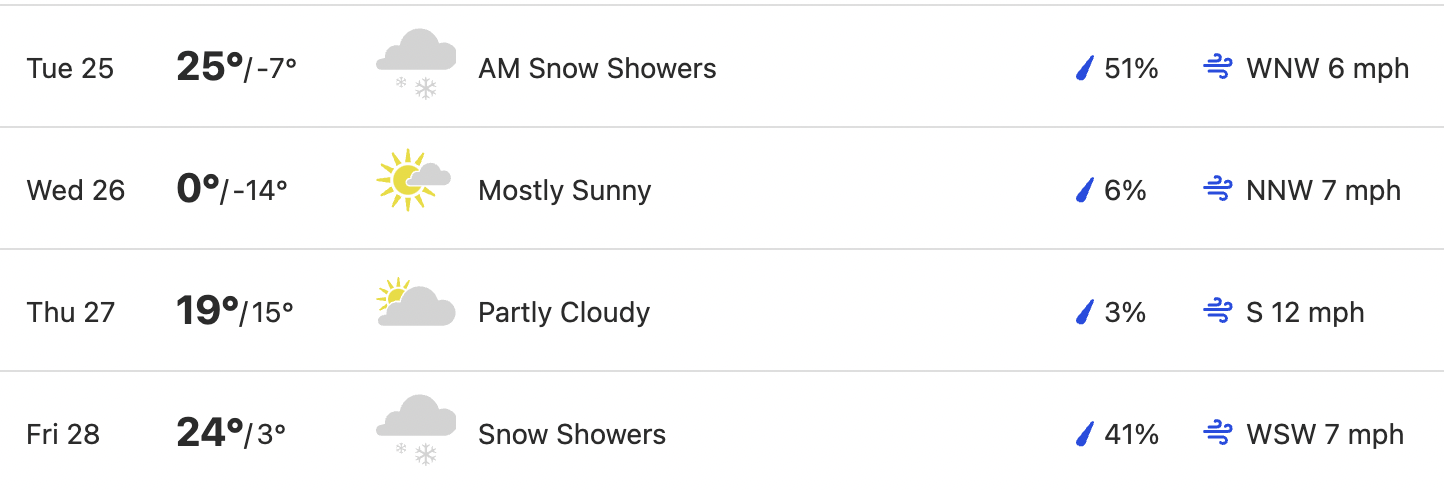
Task: Click the wind icon beside WSW 7 mph
Action: [1217, 434]
